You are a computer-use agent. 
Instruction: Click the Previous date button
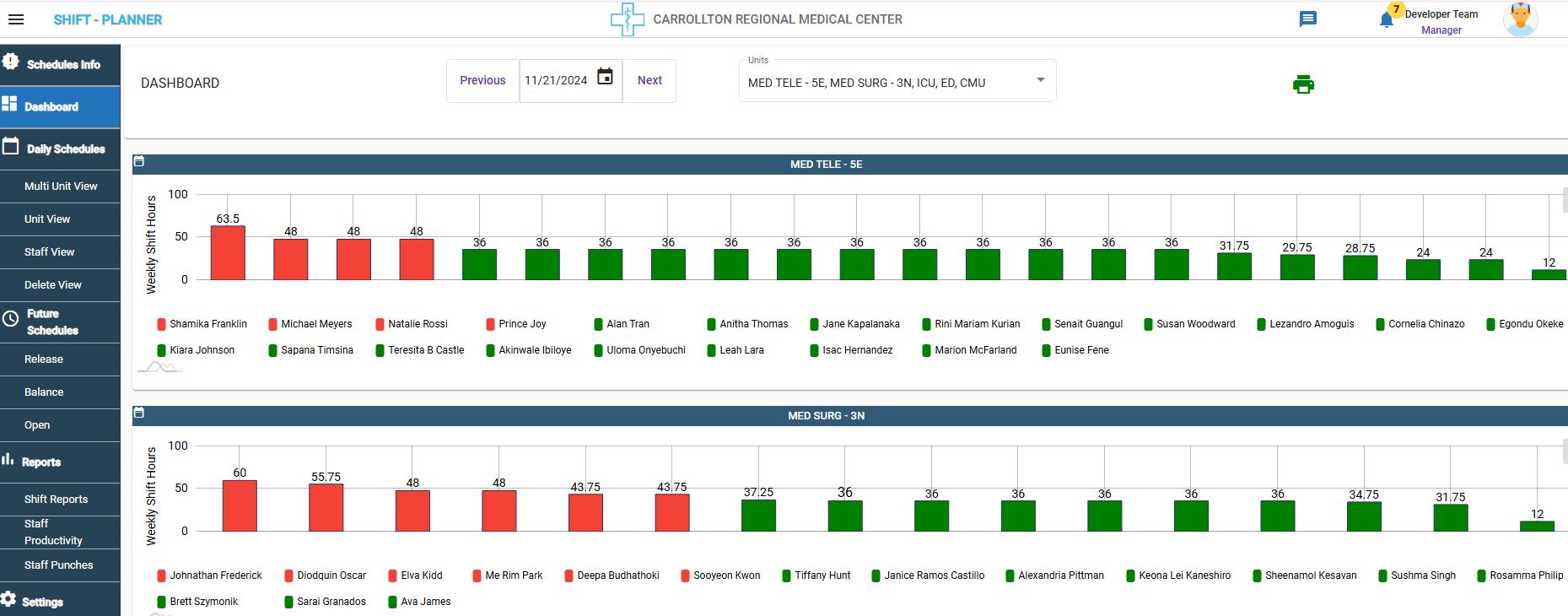[482, 81]
